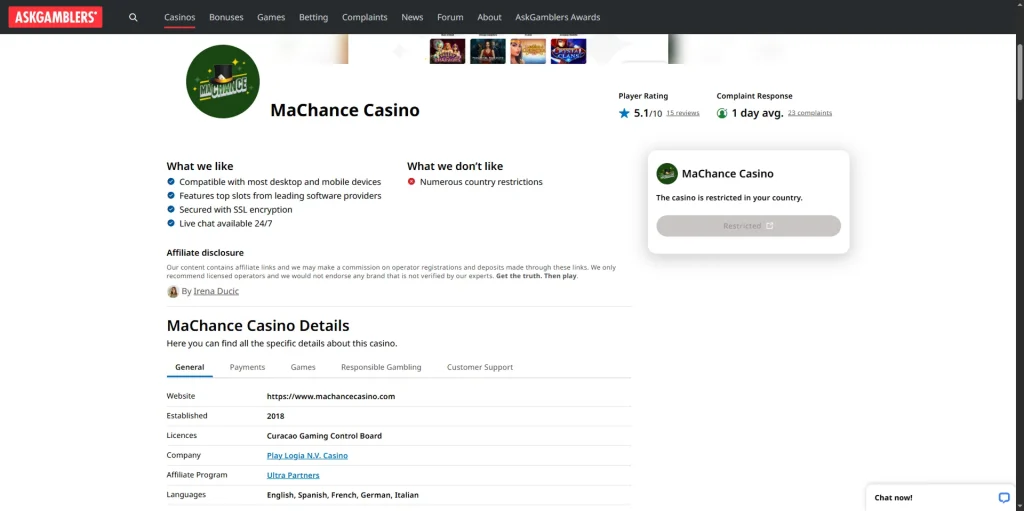The image size is (1024, 511).
Task: Open Play Logia N.V. Casino link
Action: (308, 455)
